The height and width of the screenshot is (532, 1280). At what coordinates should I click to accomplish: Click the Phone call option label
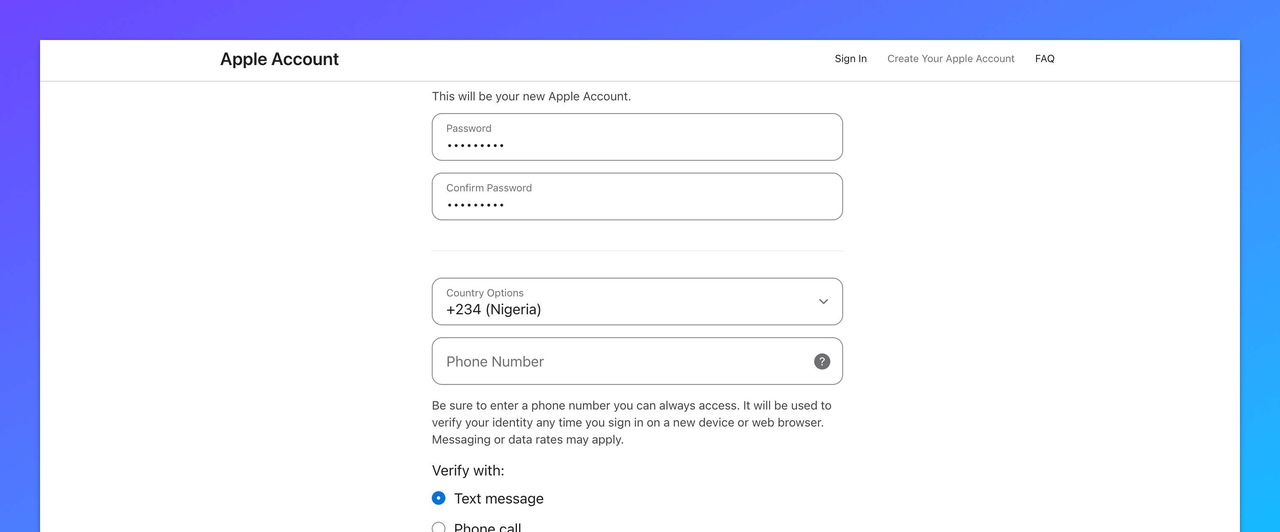[x=488, y=527]
